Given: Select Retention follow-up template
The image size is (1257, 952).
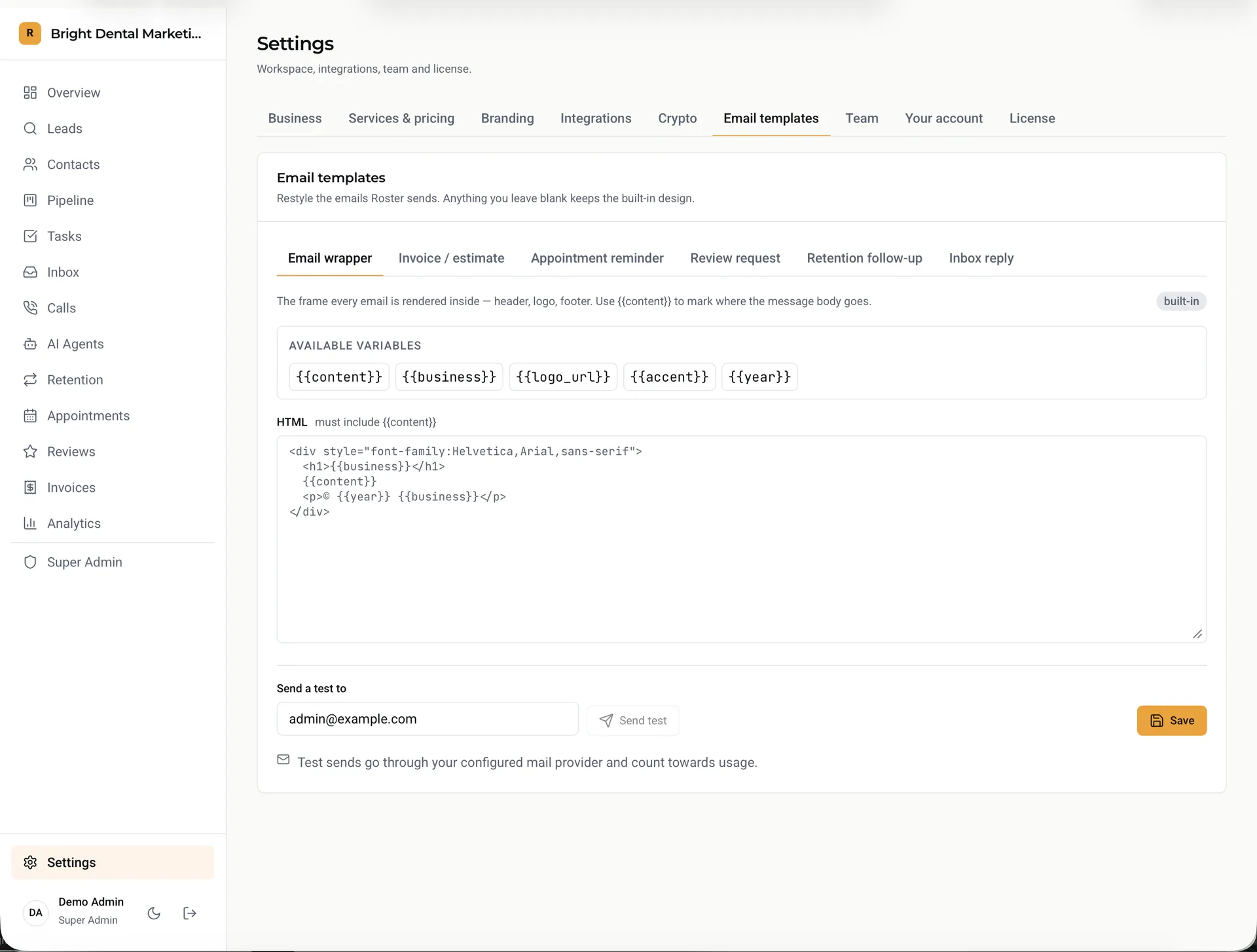Looking at the screenshot, I should (864, 259).
